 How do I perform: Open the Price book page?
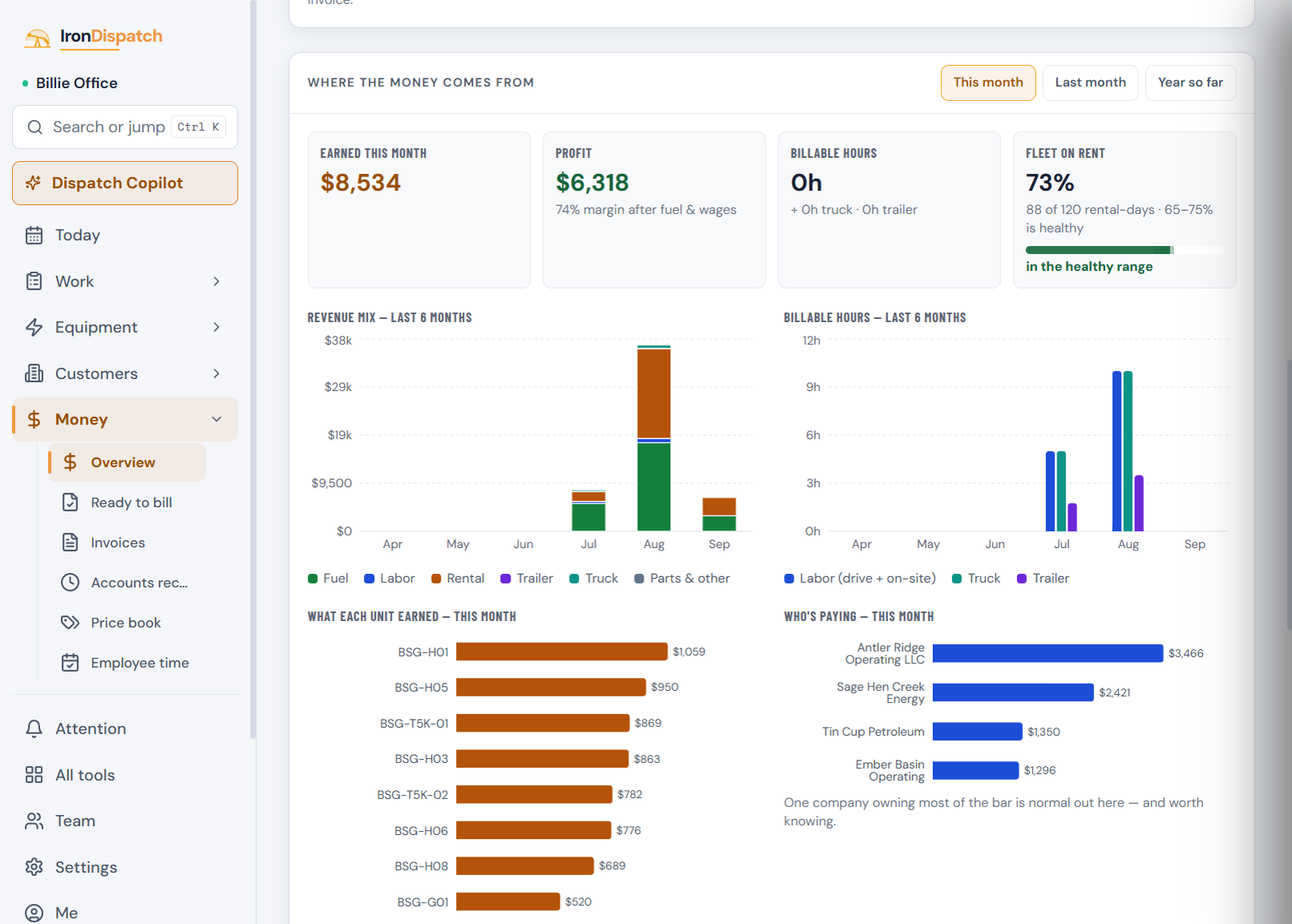click(x=127, y=623)
